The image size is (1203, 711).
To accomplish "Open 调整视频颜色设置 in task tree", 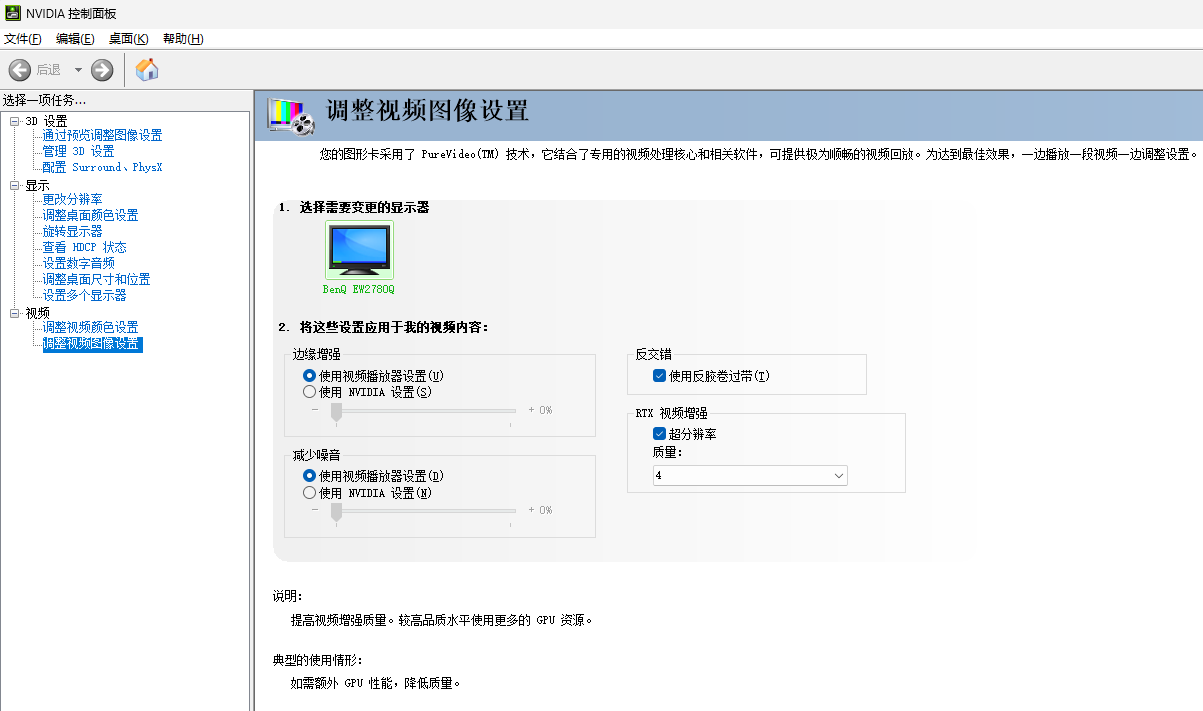I will [x=90, y=327].
